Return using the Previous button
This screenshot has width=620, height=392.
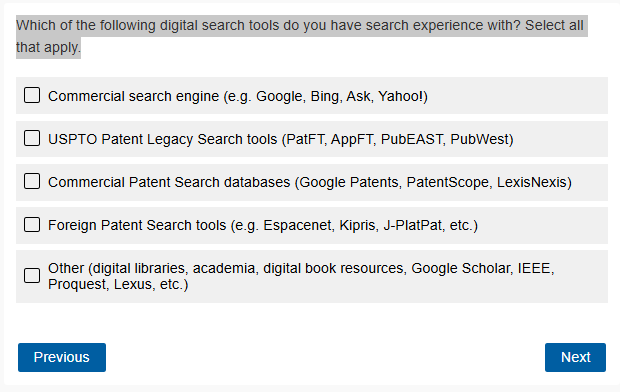pyautogui.click(x=62, y=357)
